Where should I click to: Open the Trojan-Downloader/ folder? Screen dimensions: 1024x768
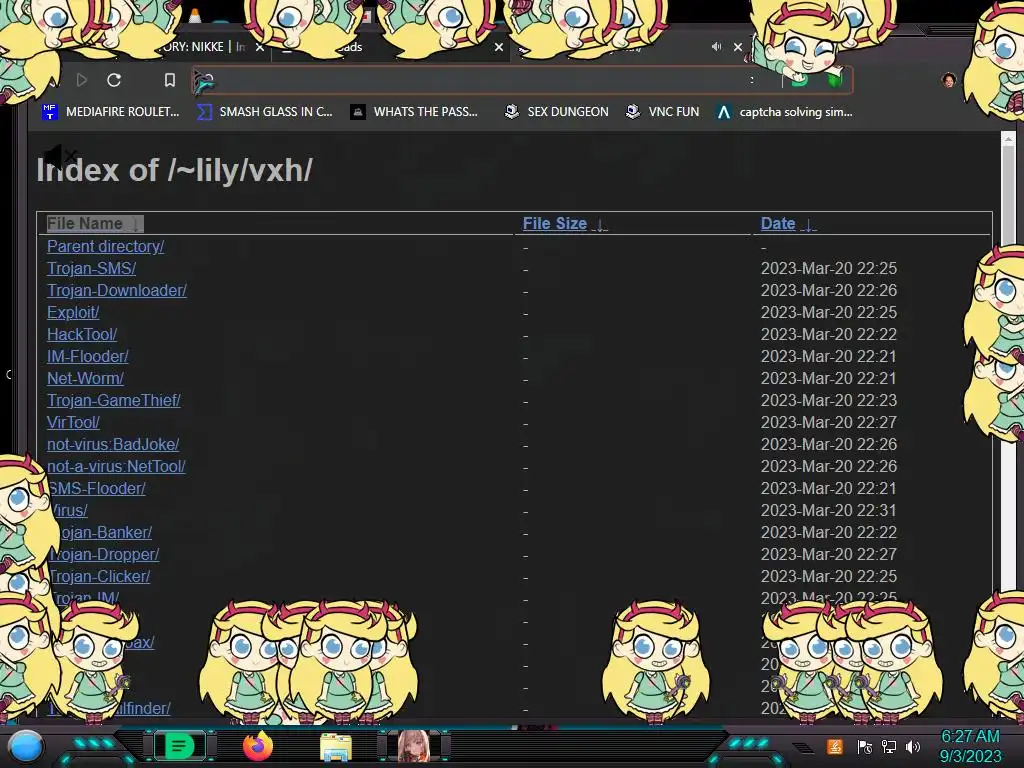click(117, 290)
